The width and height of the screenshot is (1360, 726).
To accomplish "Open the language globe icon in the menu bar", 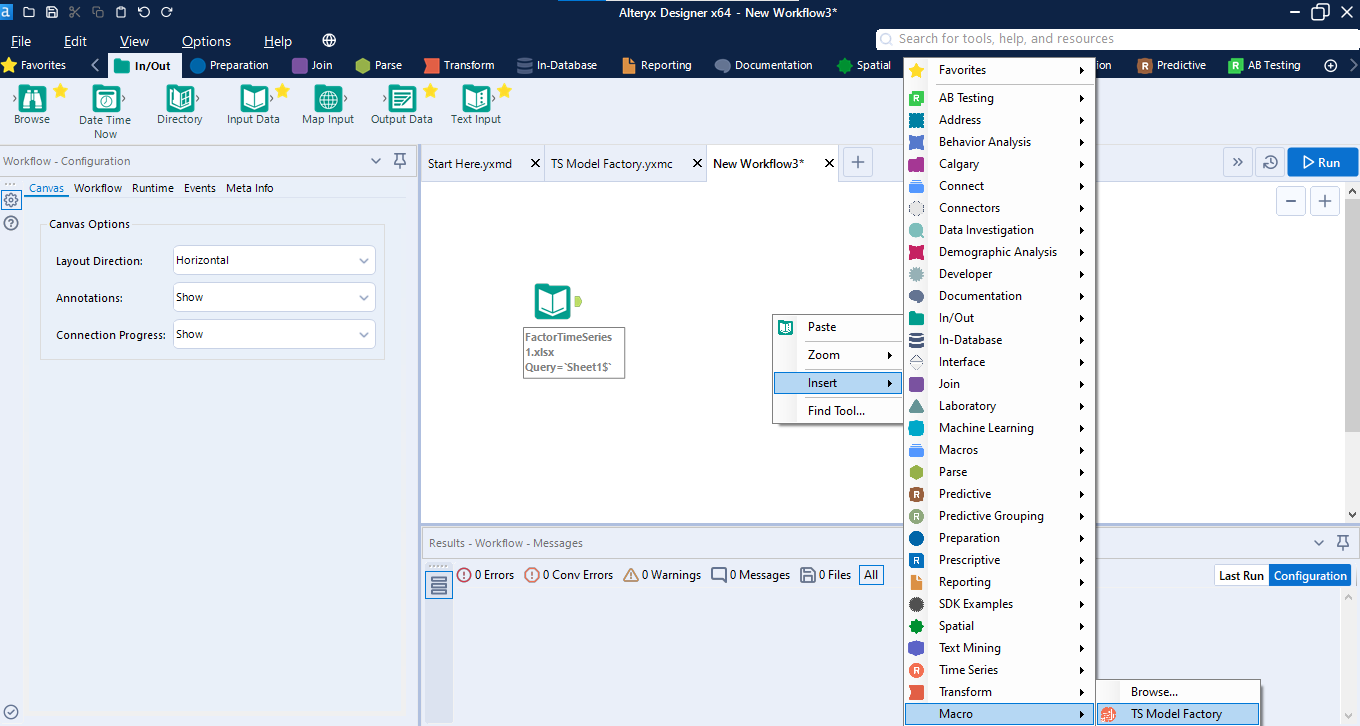I will point(328,41).
